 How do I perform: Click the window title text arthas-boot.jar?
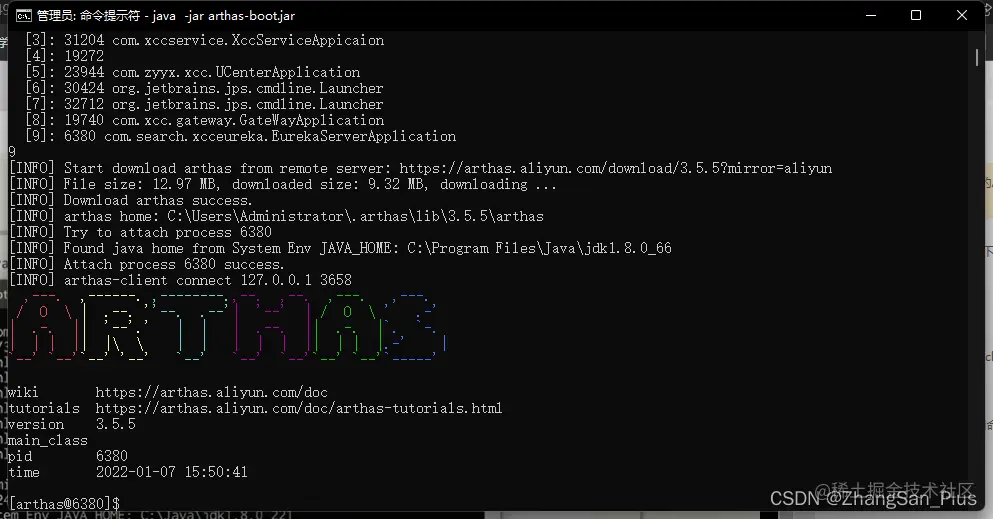pos(251,16)
